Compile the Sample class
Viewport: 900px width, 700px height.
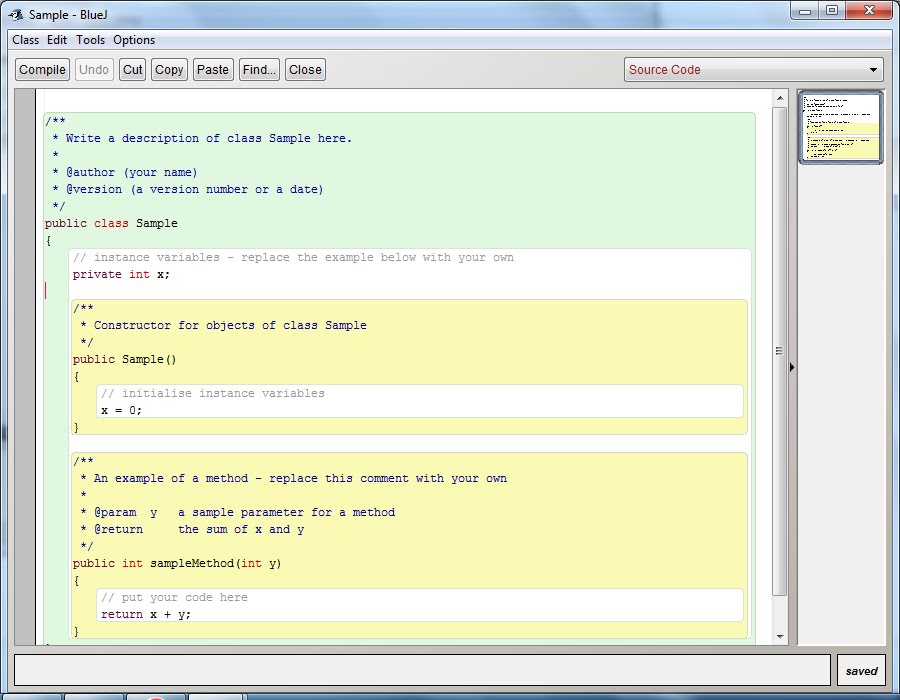tap(42, 69)
